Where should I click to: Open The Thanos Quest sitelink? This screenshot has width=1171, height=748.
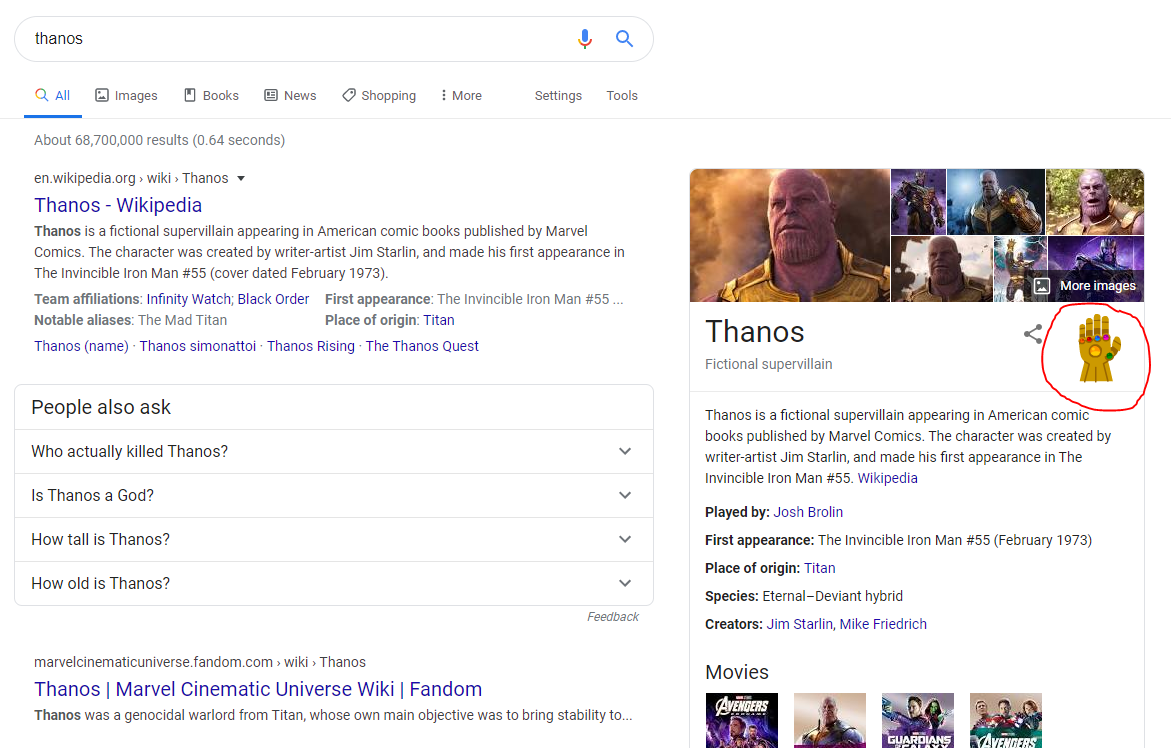(x=422, y=346)
